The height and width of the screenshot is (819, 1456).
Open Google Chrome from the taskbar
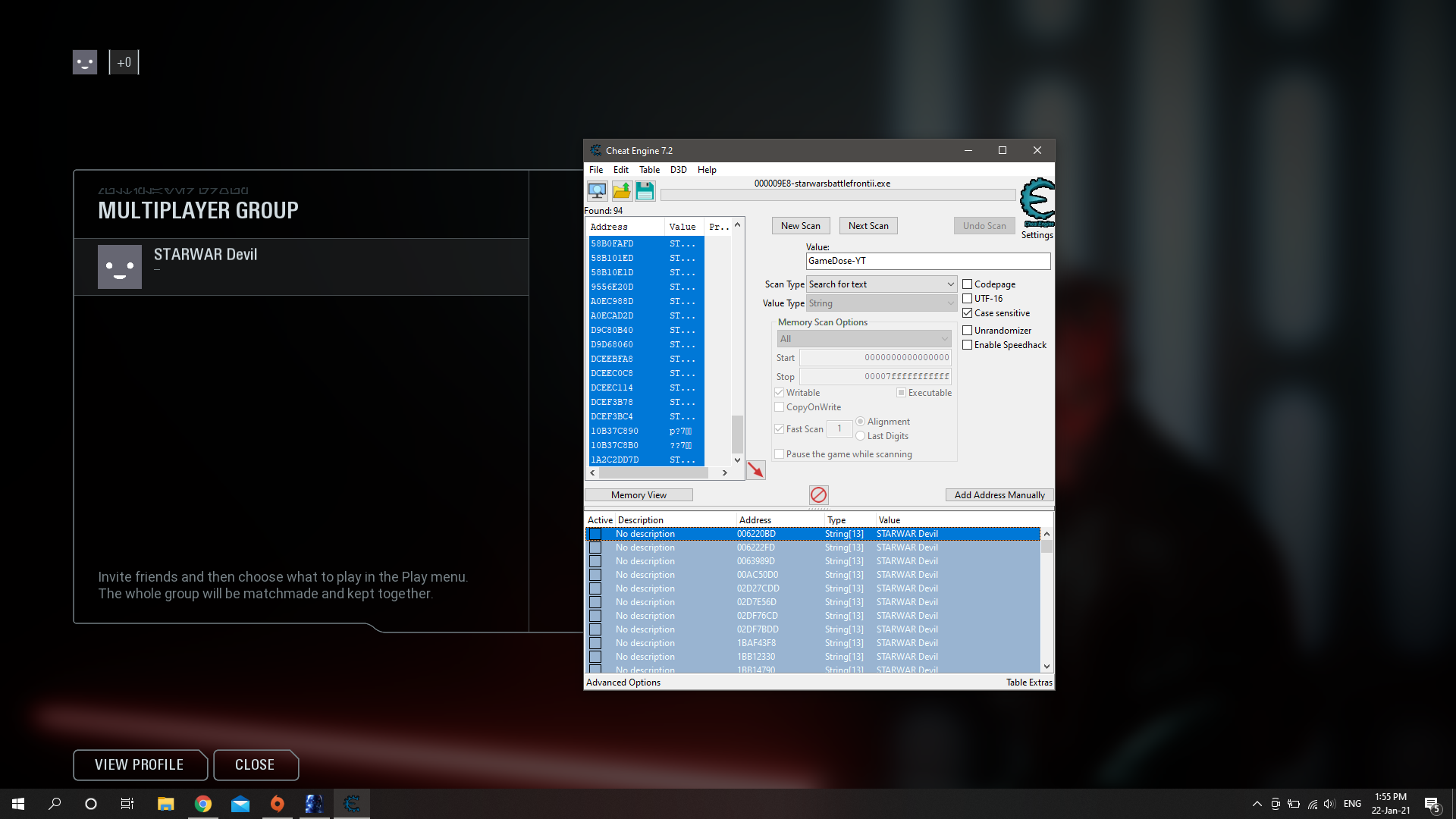[202, 804]
